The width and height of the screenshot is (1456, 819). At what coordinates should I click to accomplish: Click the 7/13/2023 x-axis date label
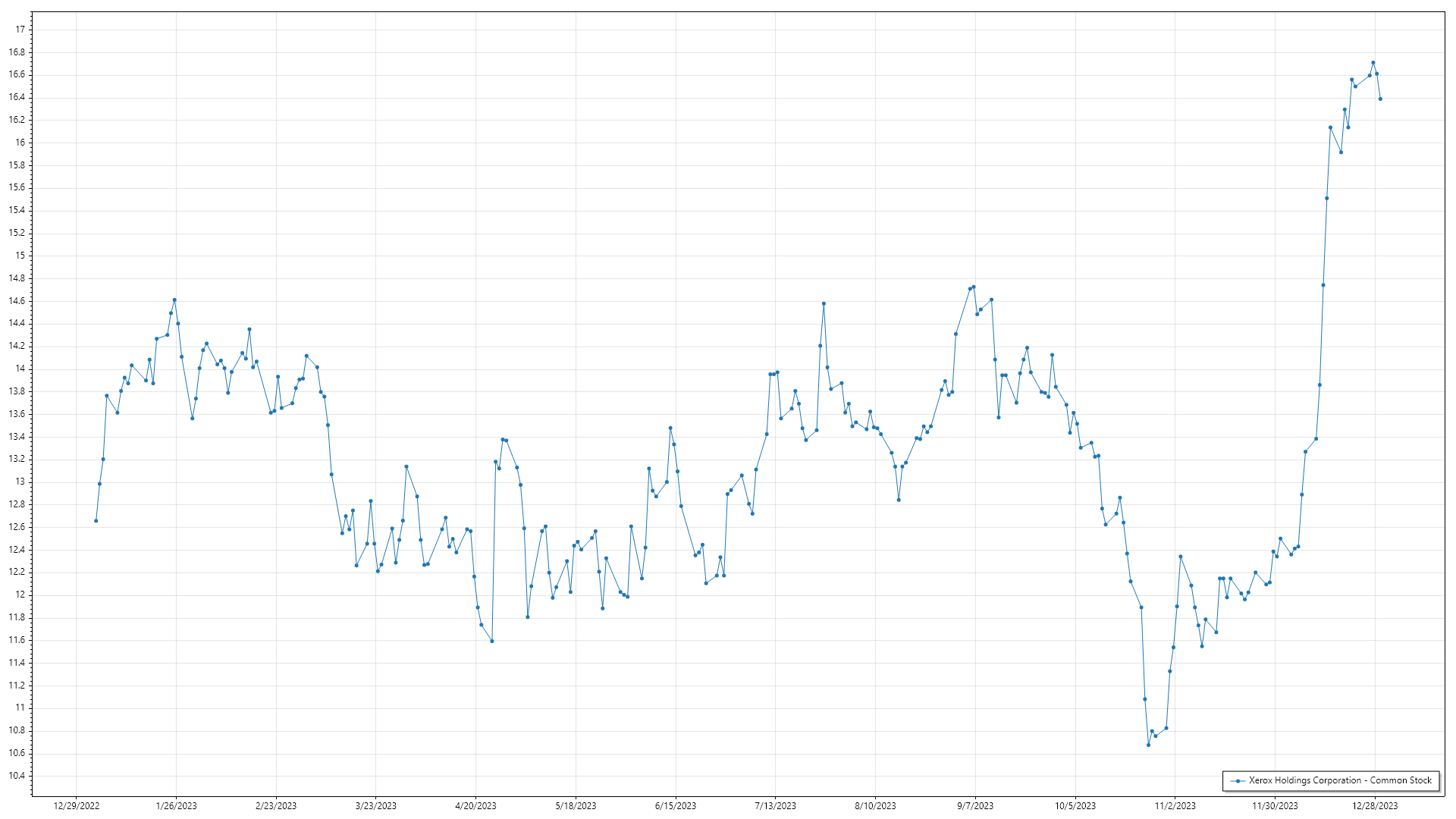pyautogui.click(x=775, y=805)
